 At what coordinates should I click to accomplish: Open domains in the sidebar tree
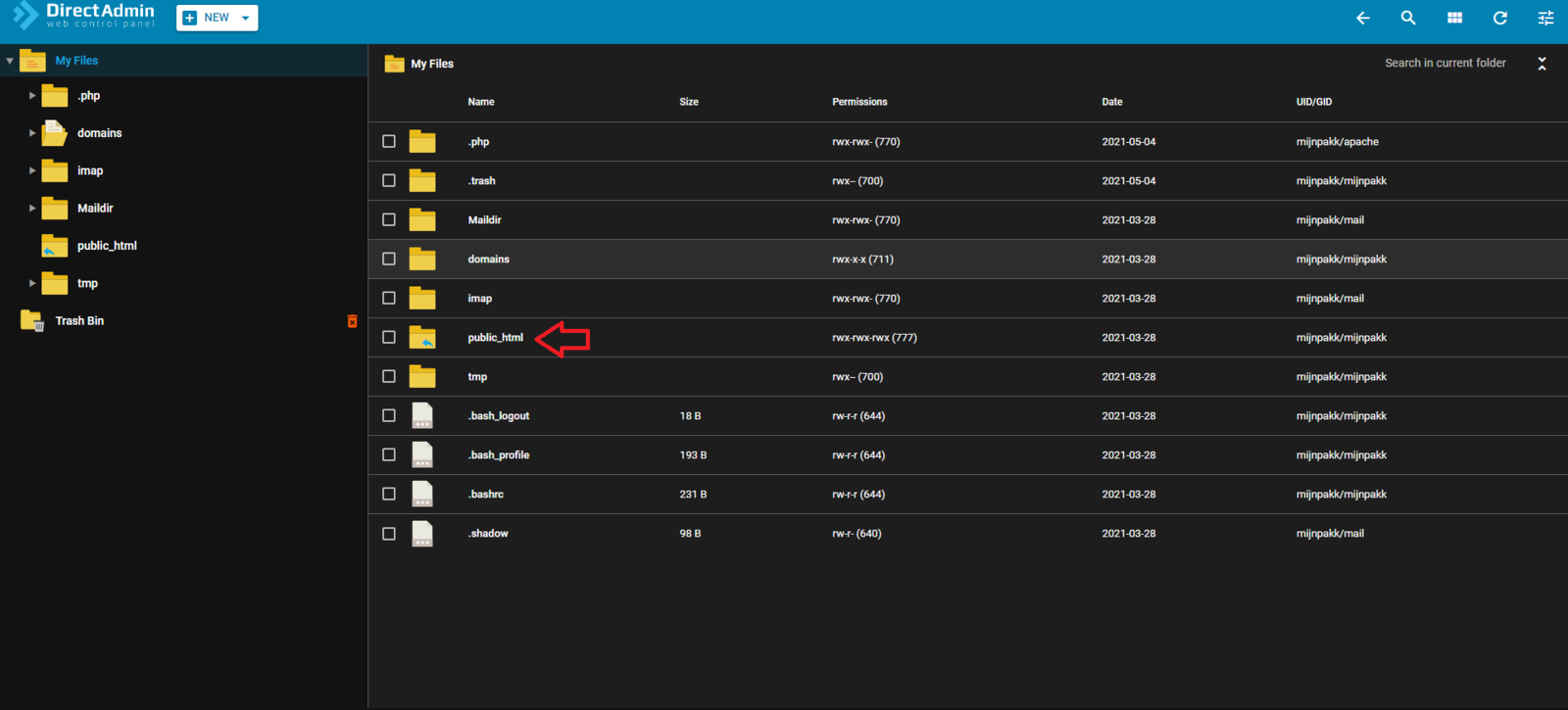[x=99, y=133]
